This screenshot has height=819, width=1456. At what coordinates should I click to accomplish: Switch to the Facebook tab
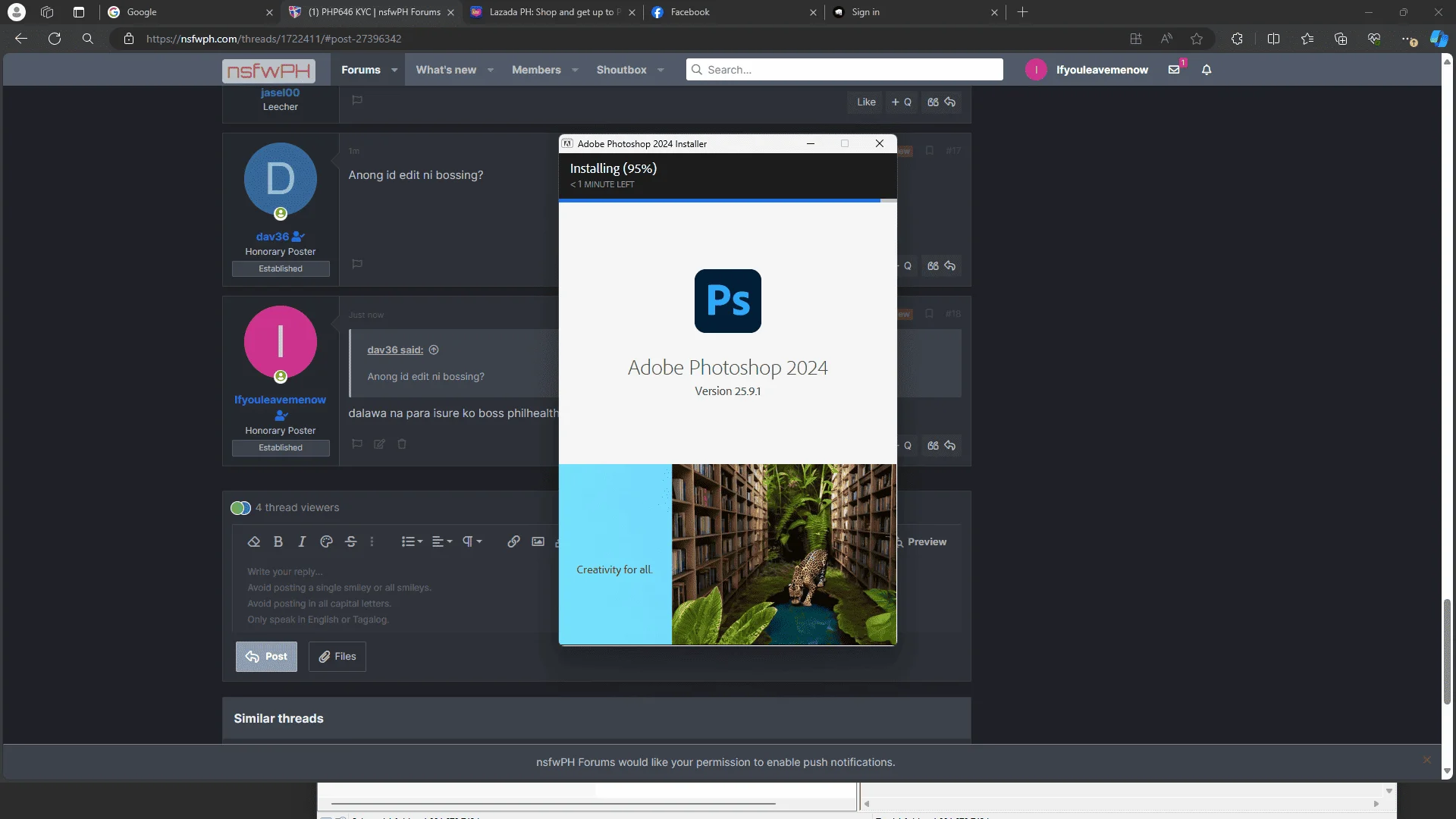tap(734, 12)
